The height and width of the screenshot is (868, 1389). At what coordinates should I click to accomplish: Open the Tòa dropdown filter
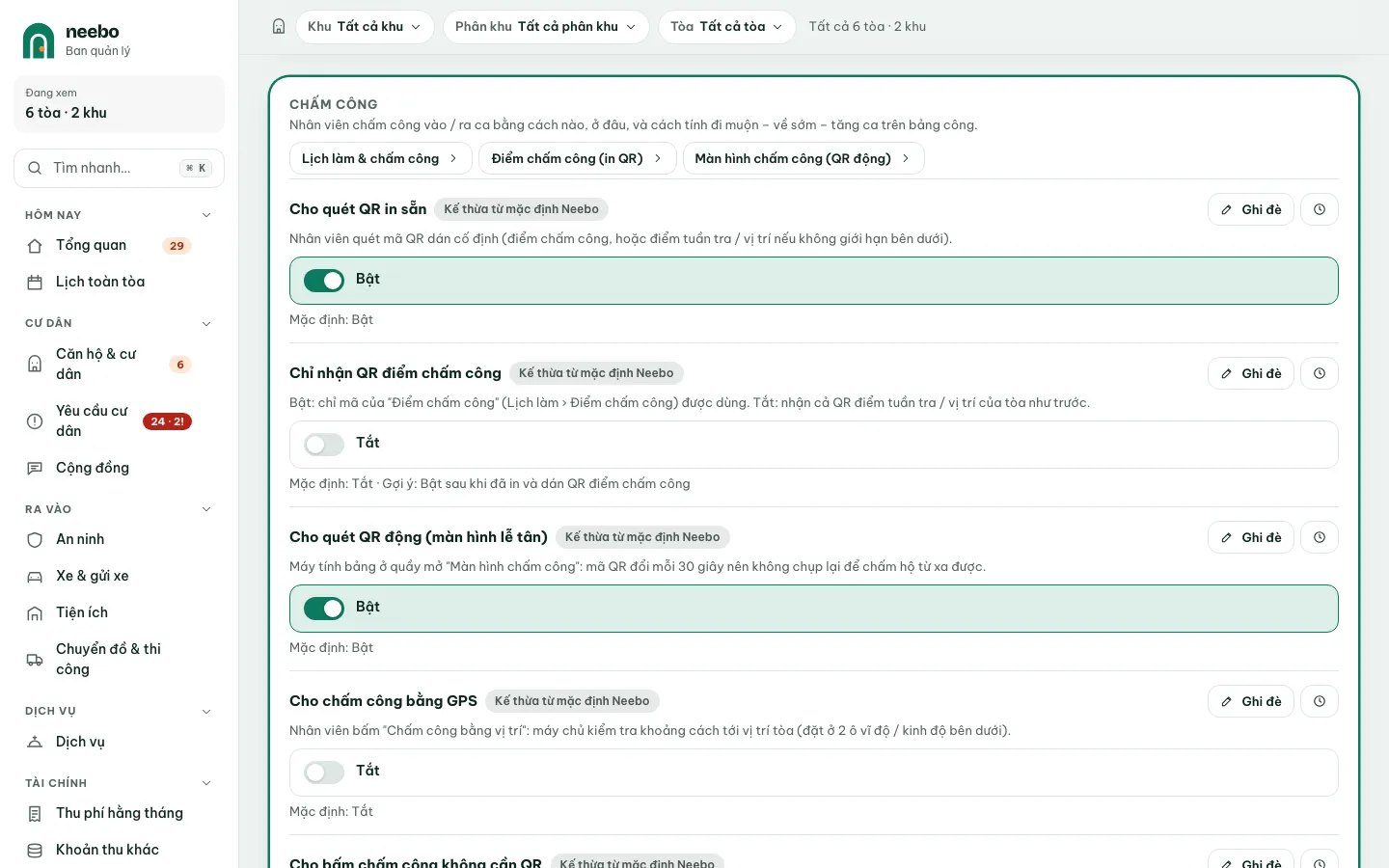726,27
